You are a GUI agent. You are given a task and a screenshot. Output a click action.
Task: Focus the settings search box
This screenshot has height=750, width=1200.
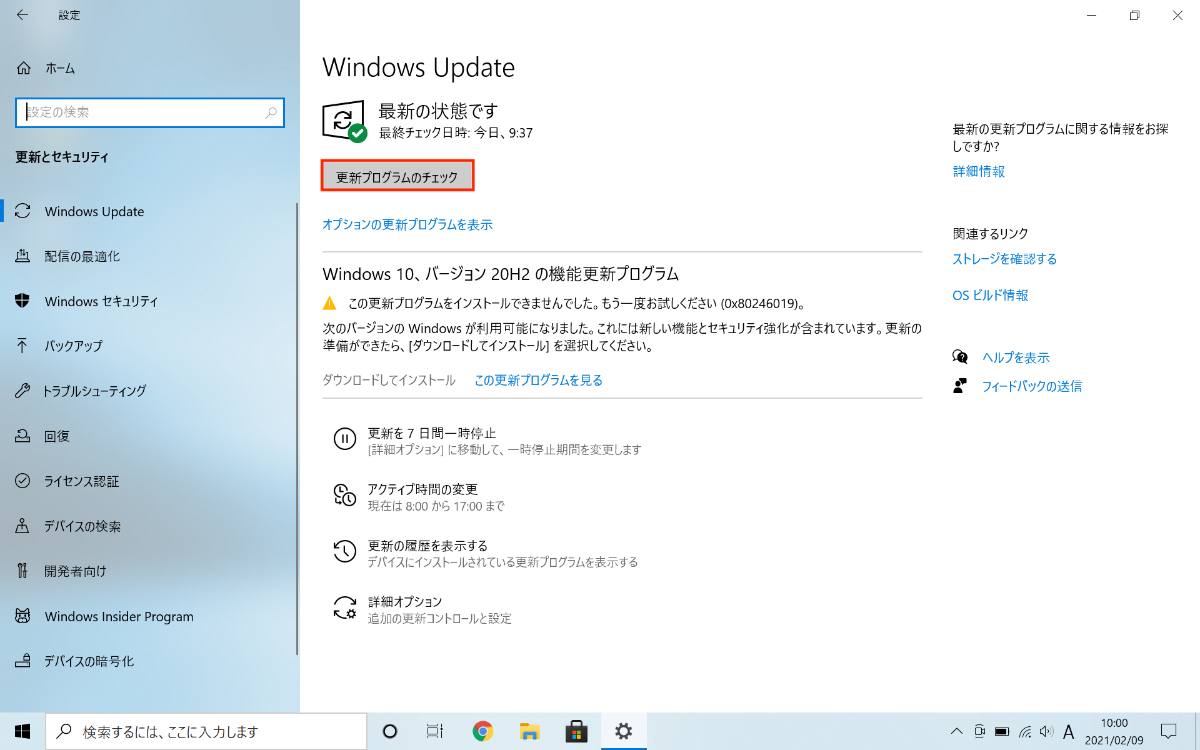pyautogui.click(x=150, y=113)
